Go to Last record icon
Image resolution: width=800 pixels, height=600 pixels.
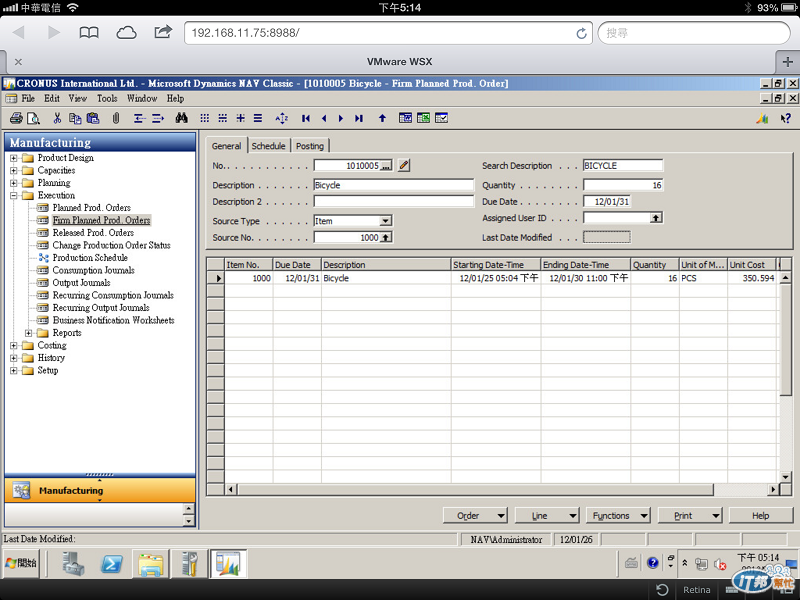coord(359,118)
